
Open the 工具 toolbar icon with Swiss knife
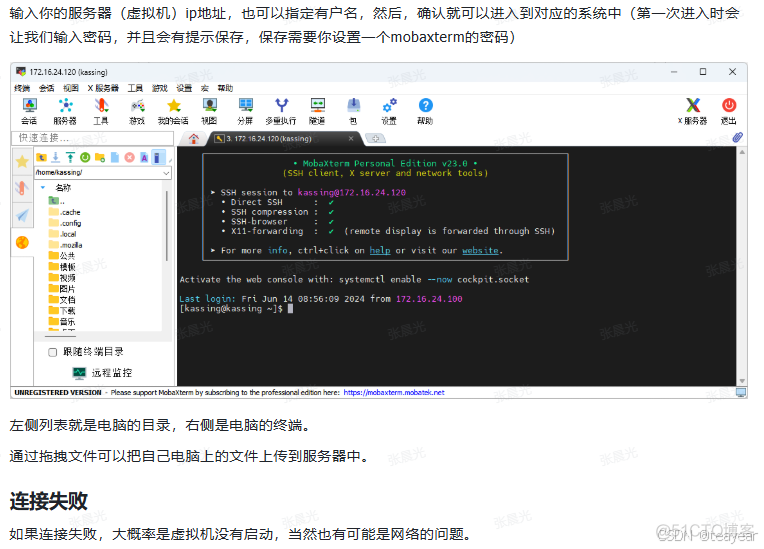pyautogui.click(x=101, y=112)
